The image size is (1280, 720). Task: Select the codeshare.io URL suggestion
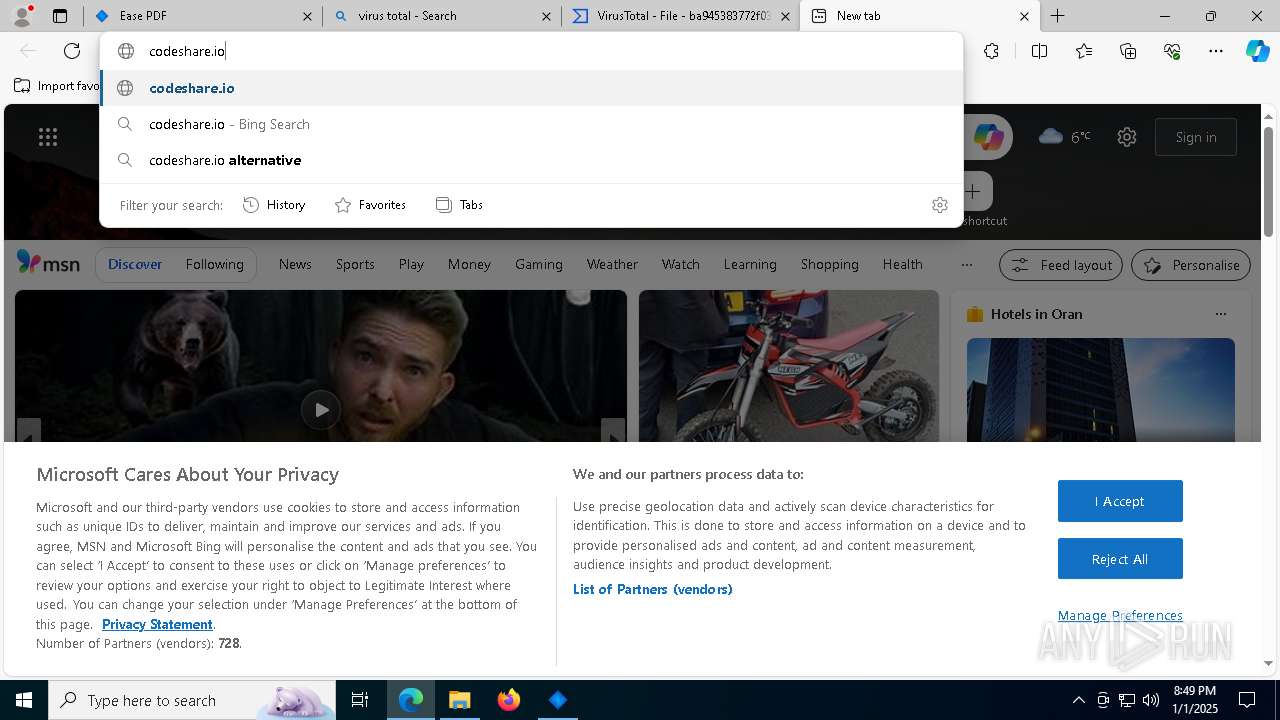point(531,88)
